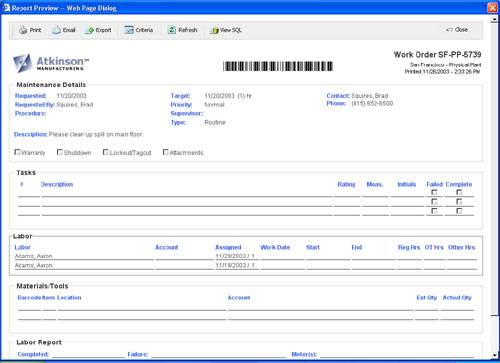The width and height of the screenshot is (500, 363).
Task: Check Failed box in first task row
Action: click(x=434, y=192)
